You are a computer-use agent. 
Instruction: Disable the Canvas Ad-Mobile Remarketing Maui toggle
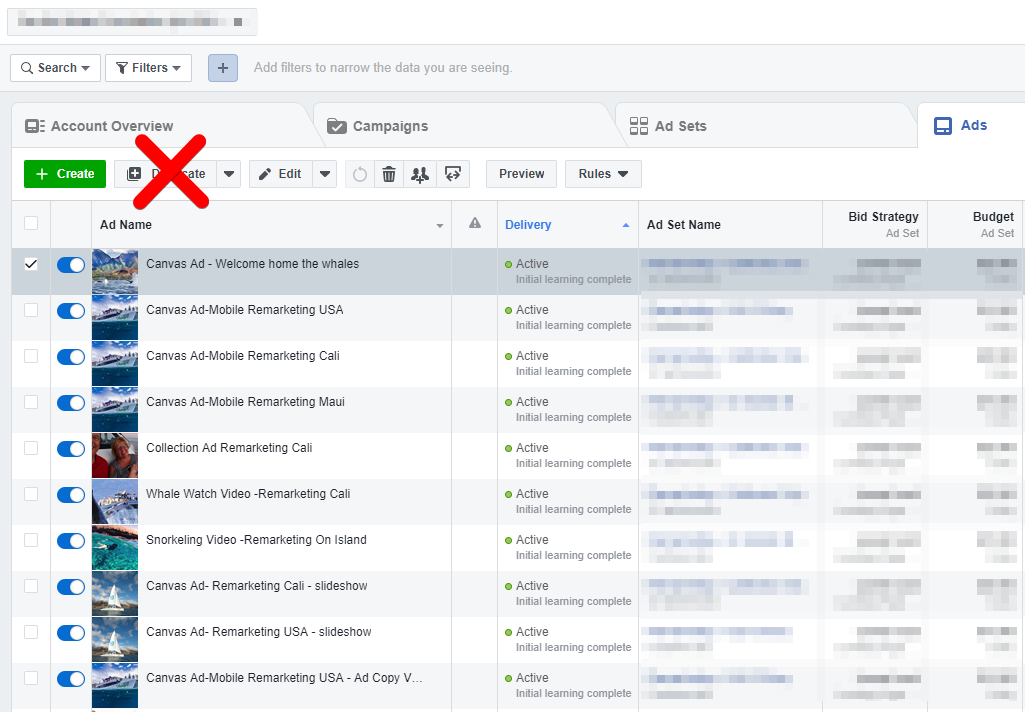[71, 403]
